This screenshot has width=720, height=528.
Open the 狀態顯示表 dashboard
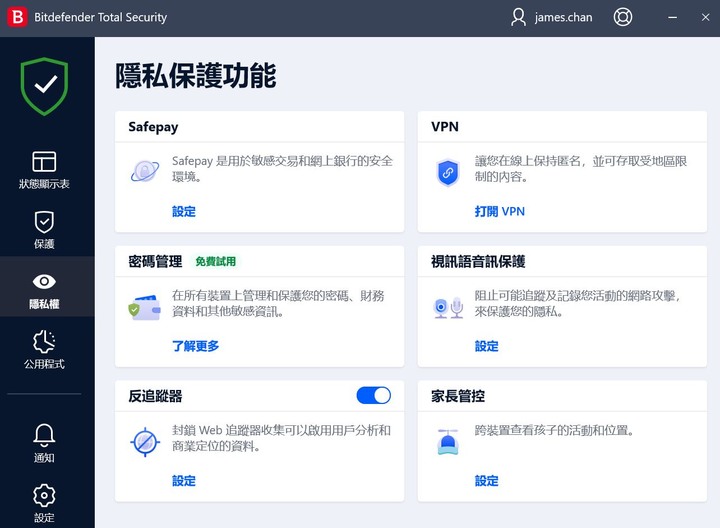coord(44,170)
